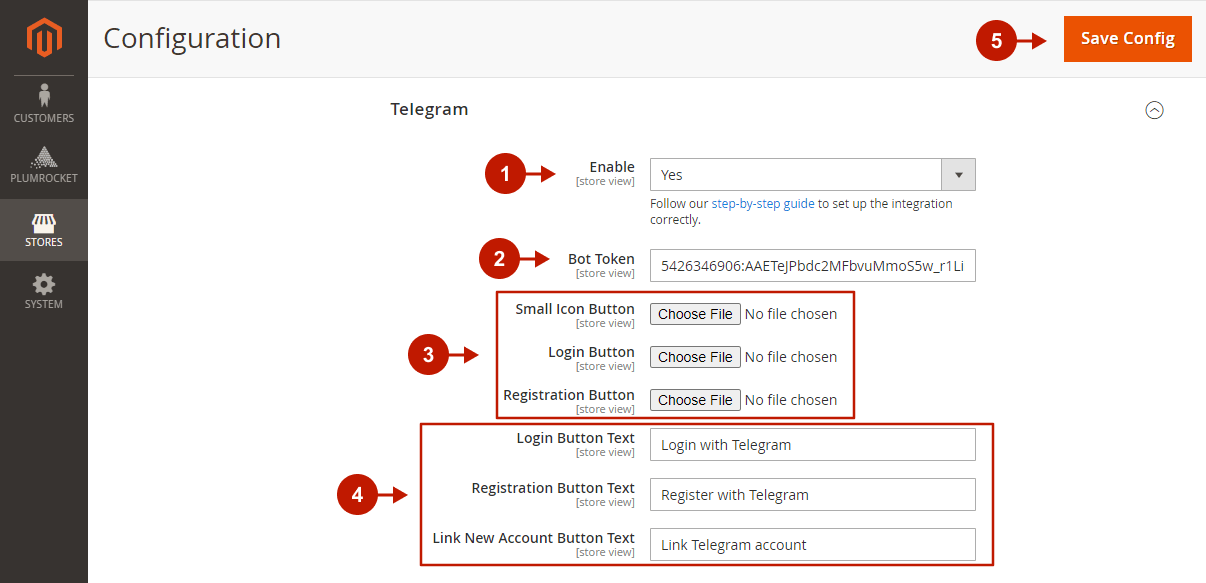Click the Bot Token input field
1206x583 pixels.
pyautogui.click(x=812, y=266)
